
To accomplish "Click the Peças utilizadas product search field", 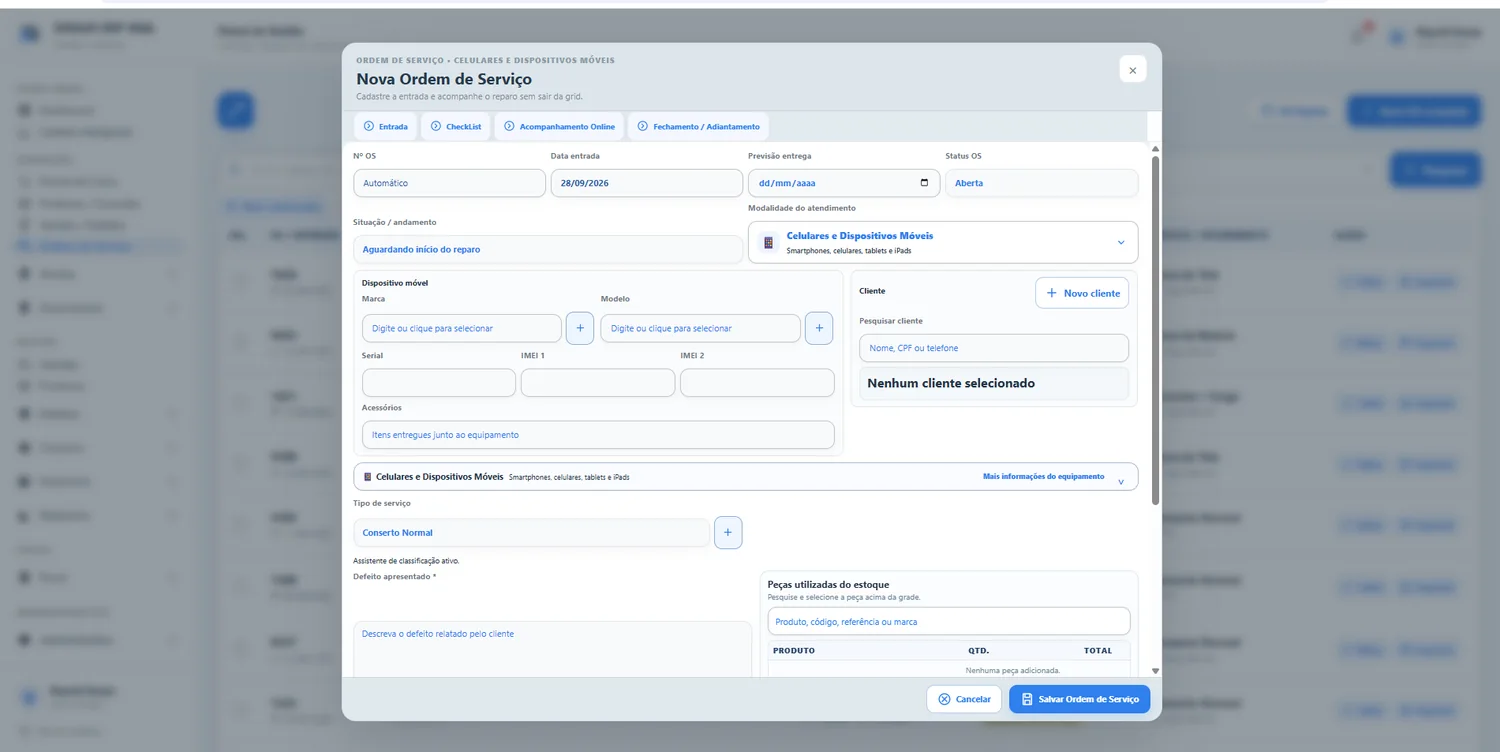I will click(949, 621).
